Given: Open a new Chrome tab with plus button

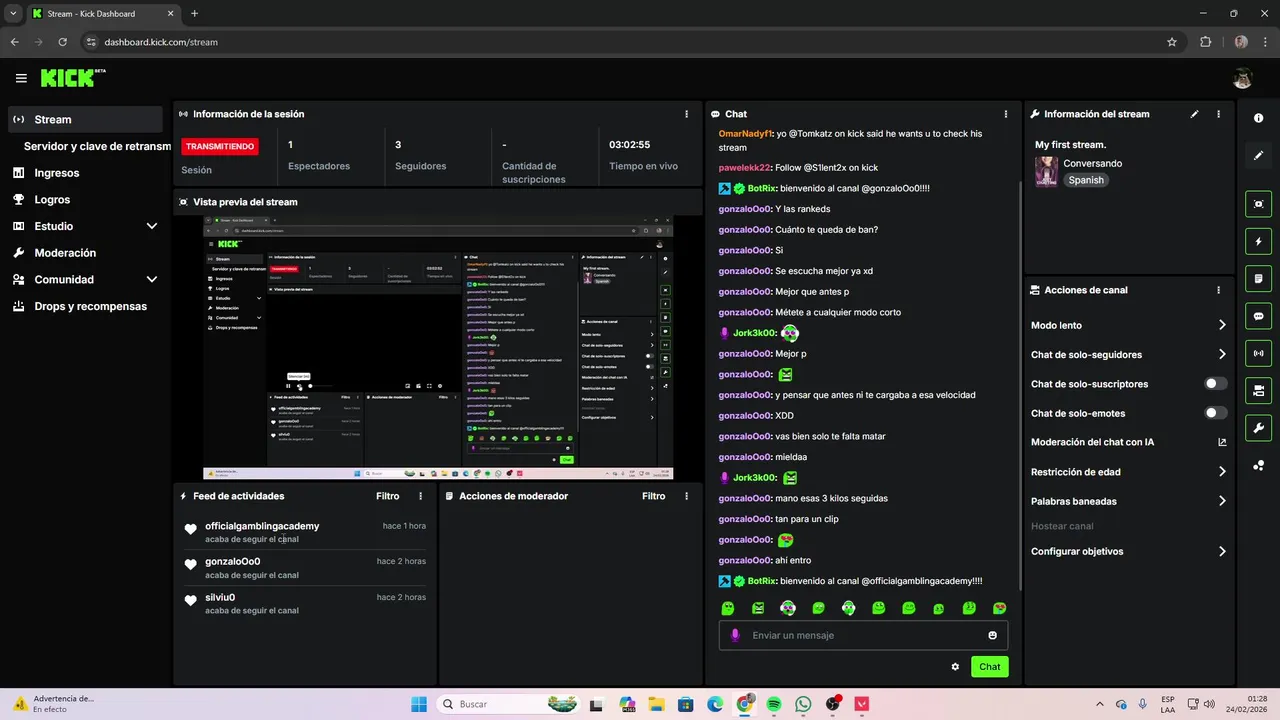Looking at the screenshot, I should 194,13.
